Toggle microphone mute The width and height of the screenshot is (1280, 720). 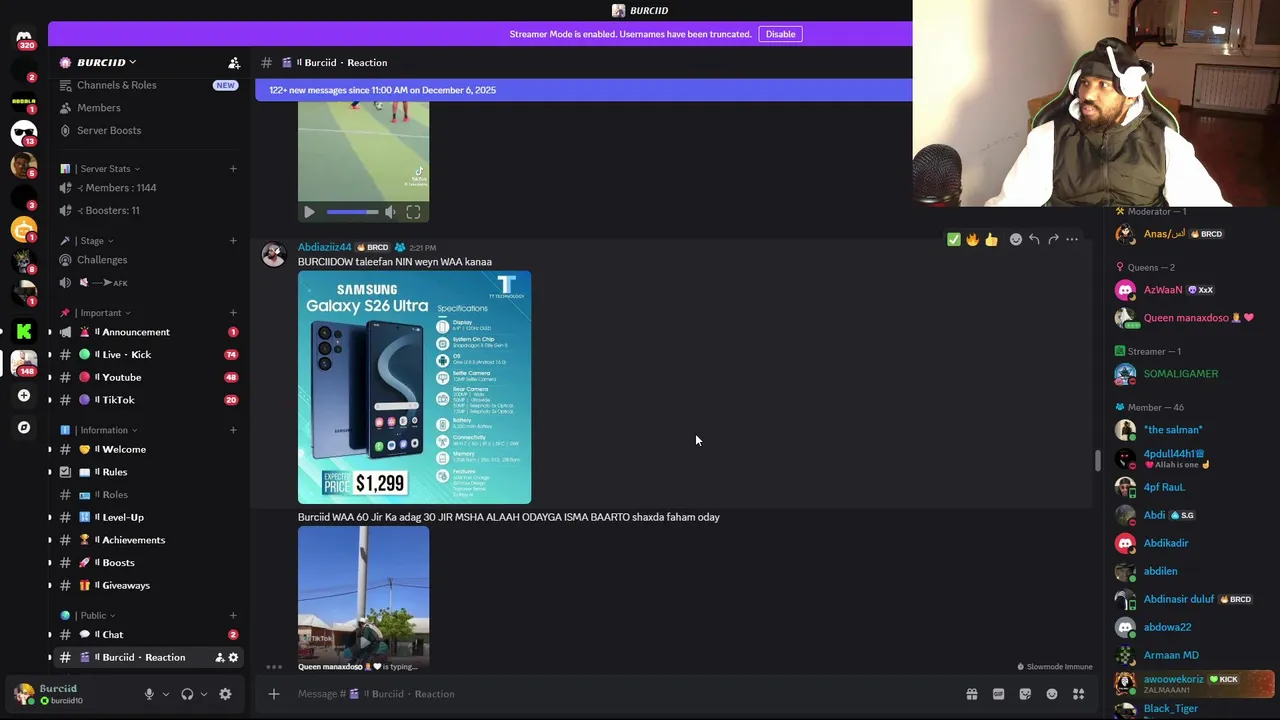click(x=149, y=694)
